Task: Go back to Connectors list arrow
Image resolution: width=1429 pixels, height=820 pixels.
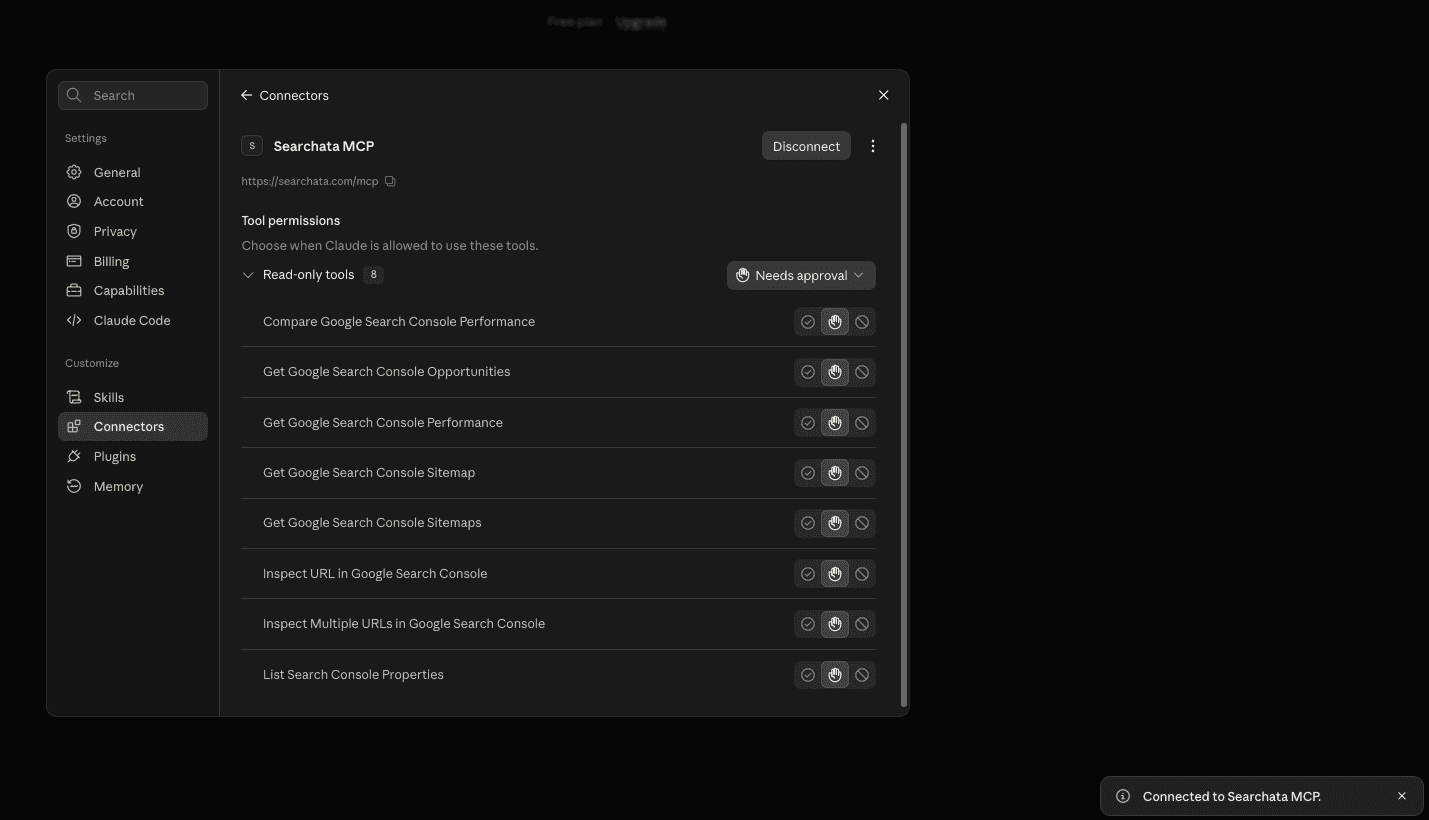Action: (x=246, y=95)
